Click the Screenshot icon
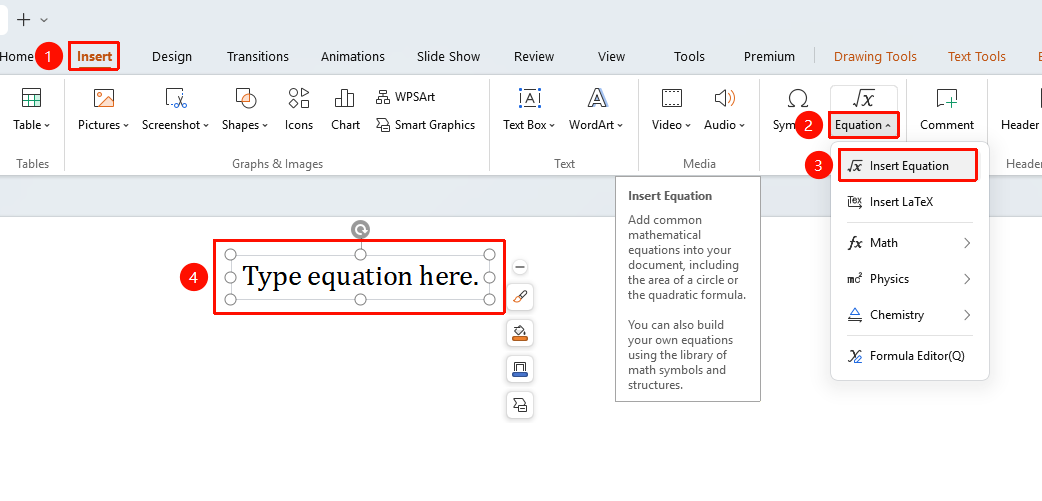The width and height of the screenshot is (1042, 501). pyautogui.click(x=175, y=98)
